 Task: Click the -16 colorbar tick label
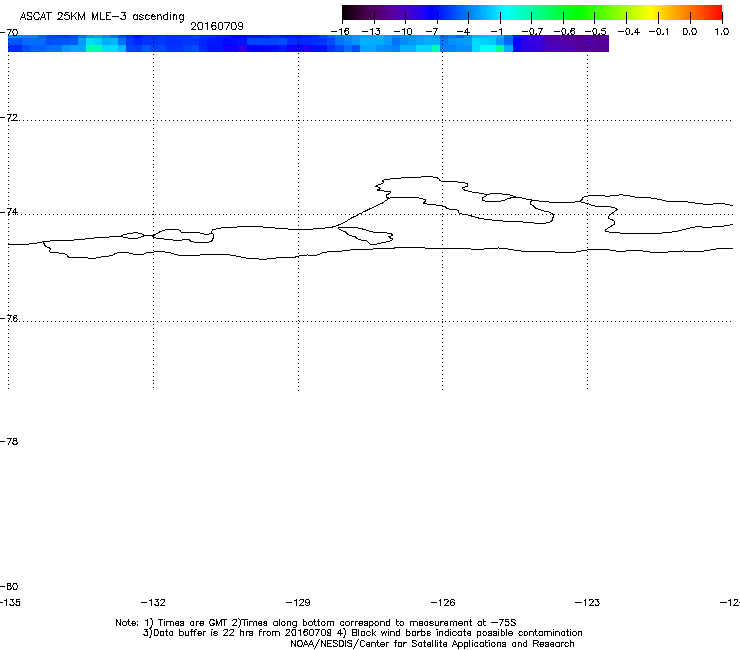coord(340,32)
